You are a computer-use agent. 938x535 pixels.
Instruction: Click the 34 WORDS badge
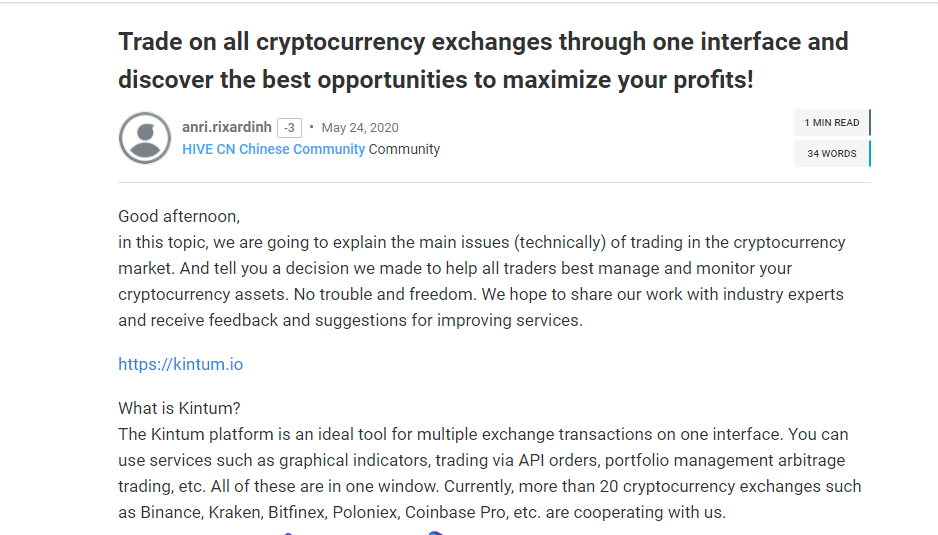(x=831, y=154)
